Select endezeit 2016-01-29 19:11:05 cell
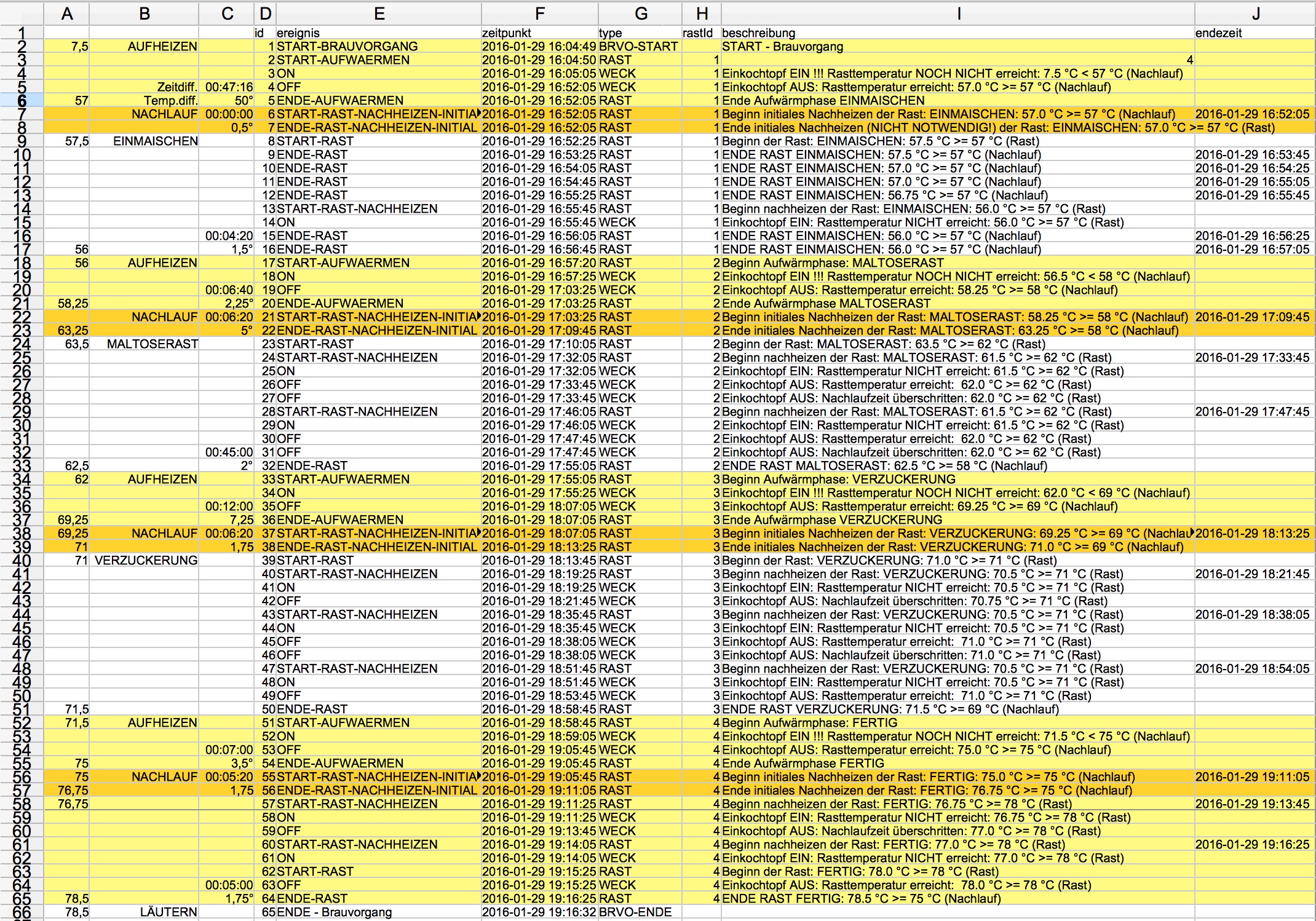Viewport: 1316px width, 921px height. tap(1255, 777)
